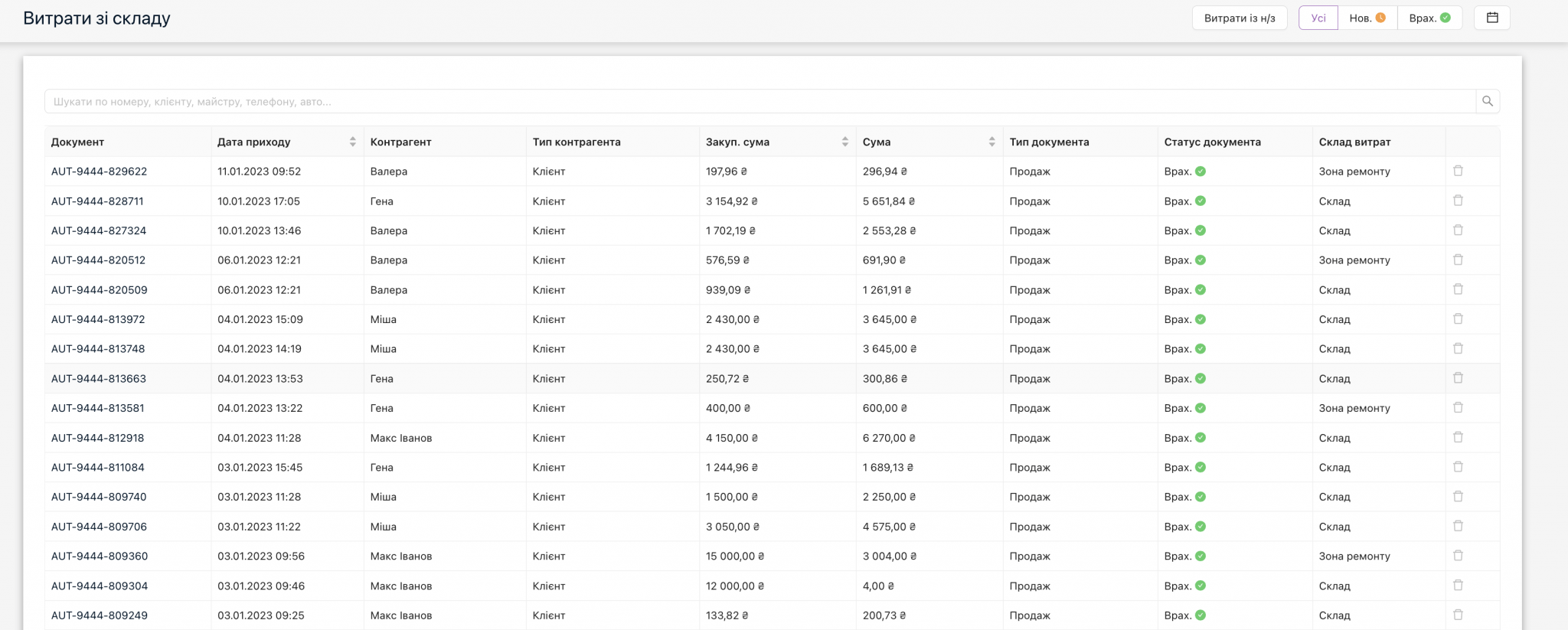Image resolution: width=1568 pixels, height=630 pixels.
Task: Open the calendar date picker
Action: coord(1491,18)
